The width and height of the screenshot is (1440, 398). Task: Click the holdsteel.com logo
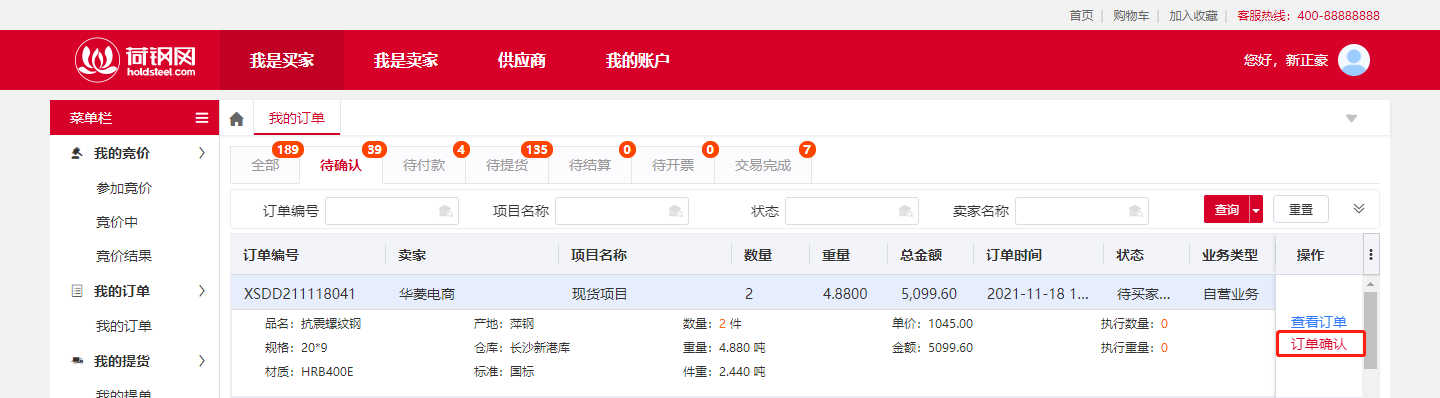click(135, 60)
